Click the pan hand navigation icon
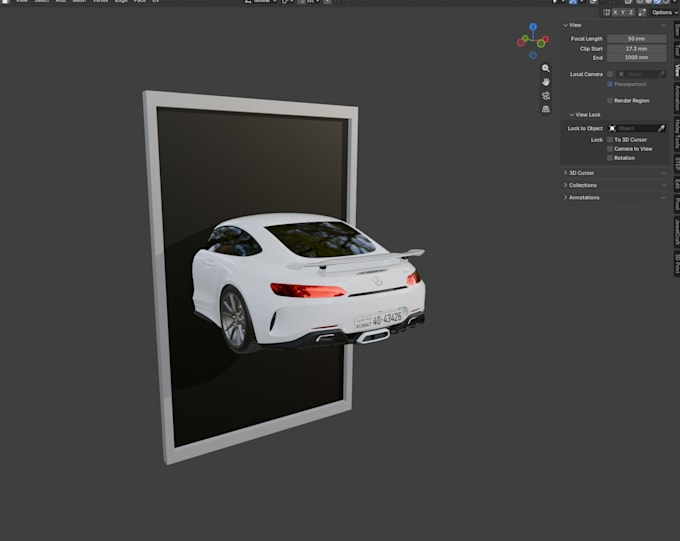The image size is (680, 541). pos(546,82)
